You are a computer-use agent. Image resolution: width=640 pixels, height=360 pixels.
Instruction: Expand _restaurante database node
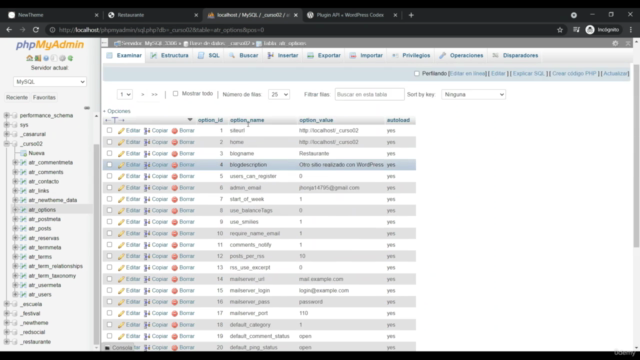tap(7, 342)
